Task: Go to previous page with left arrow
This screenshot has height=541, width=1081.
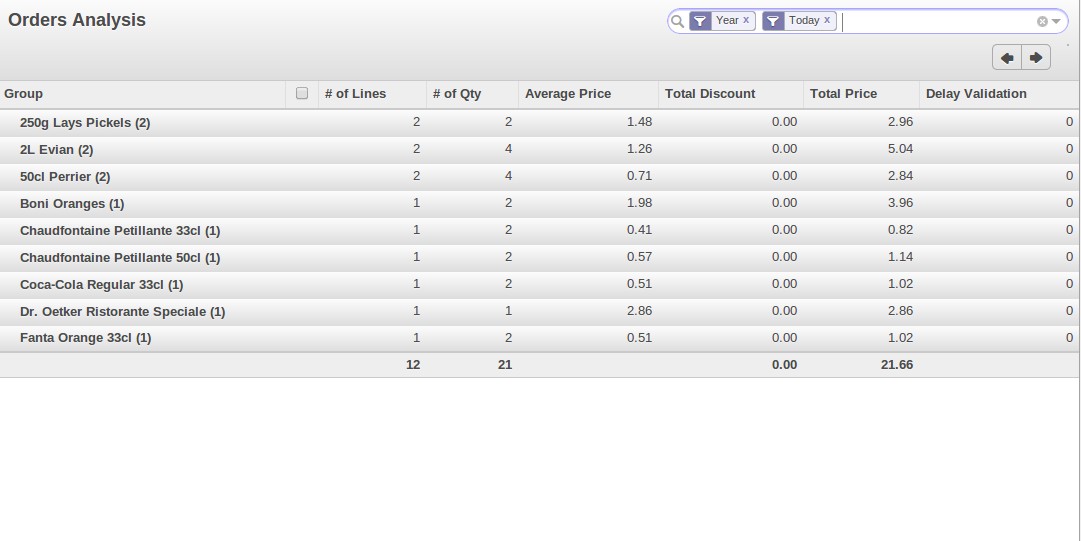Action: click(x=1007, y=58)
